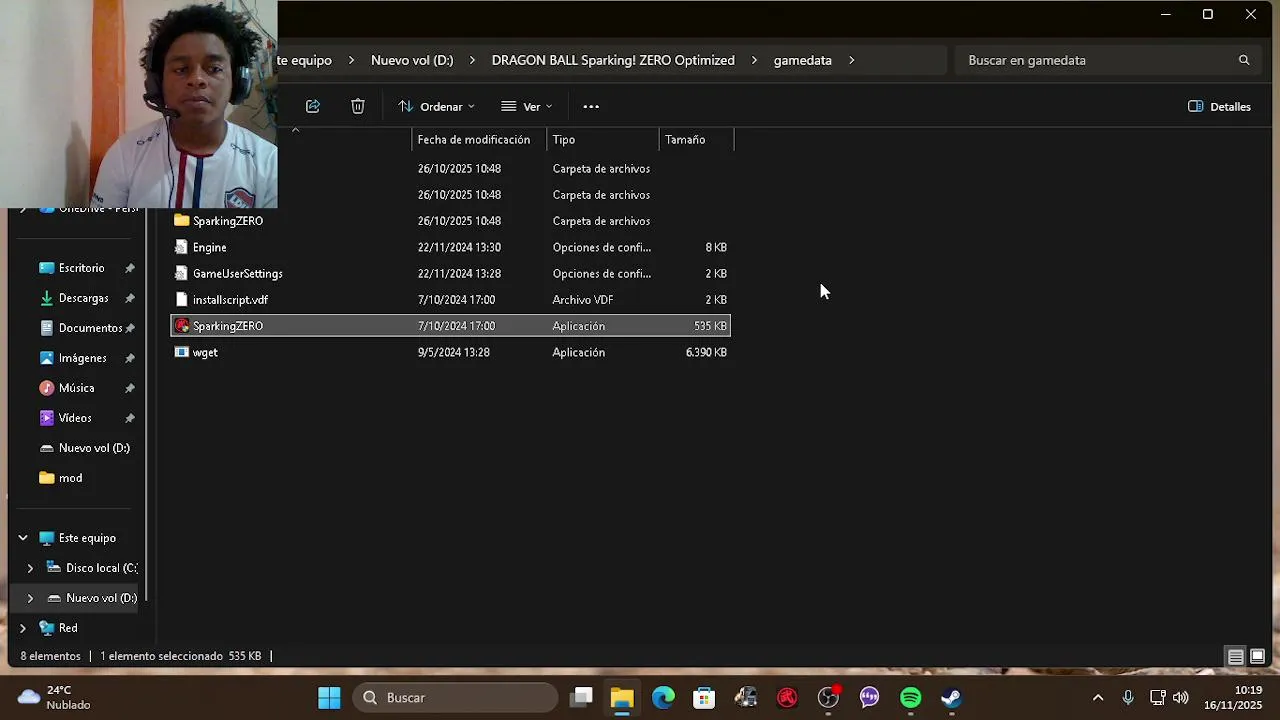Collapse the Este equipo tree node
This screenshot has width=1280, height=720.
pyautogui.click(x=23, y=538)
